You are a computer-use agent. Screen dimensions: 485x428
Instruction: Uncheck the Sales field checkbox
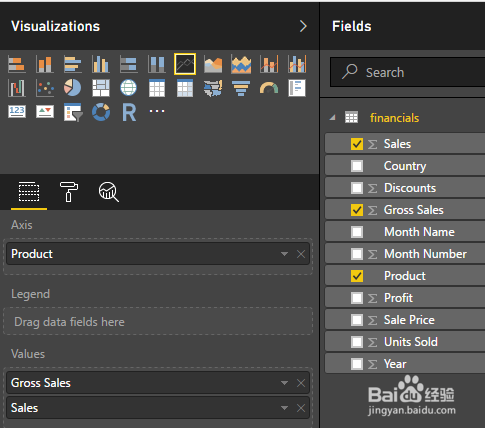tap(357, 144)
